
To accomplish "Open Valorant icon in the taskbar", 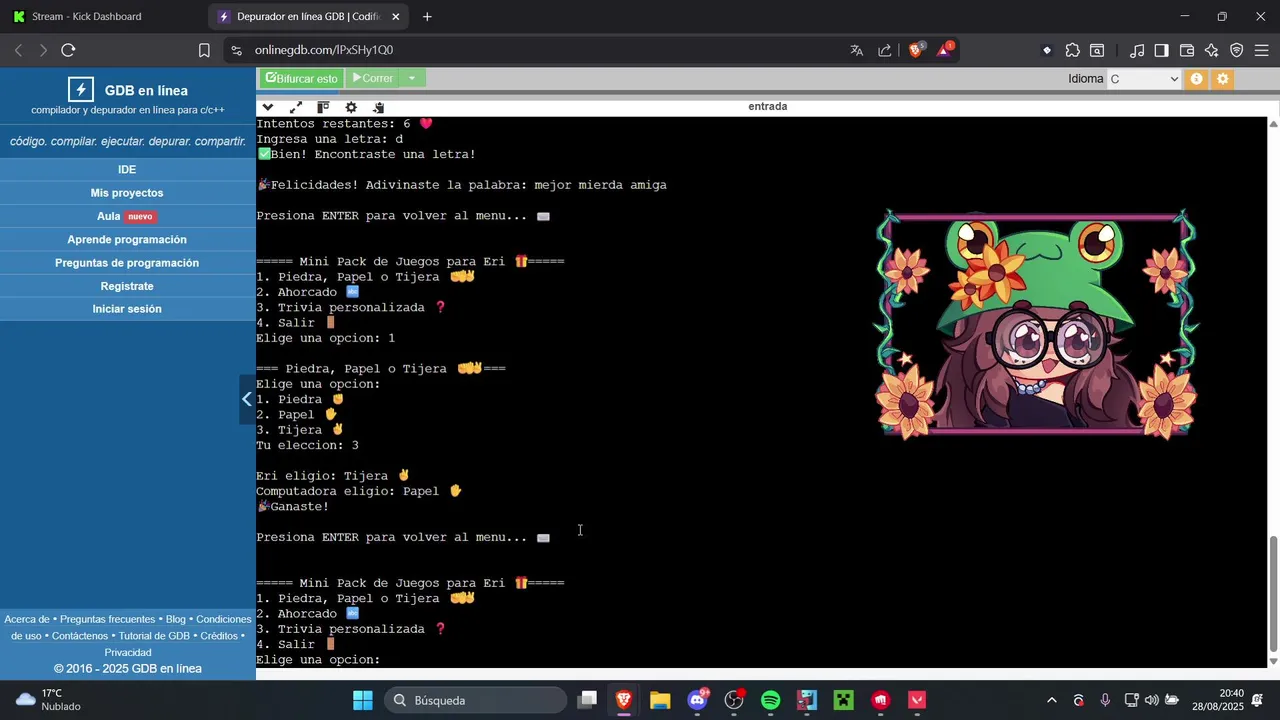I will pyautogui.click(x=917, y=700).
